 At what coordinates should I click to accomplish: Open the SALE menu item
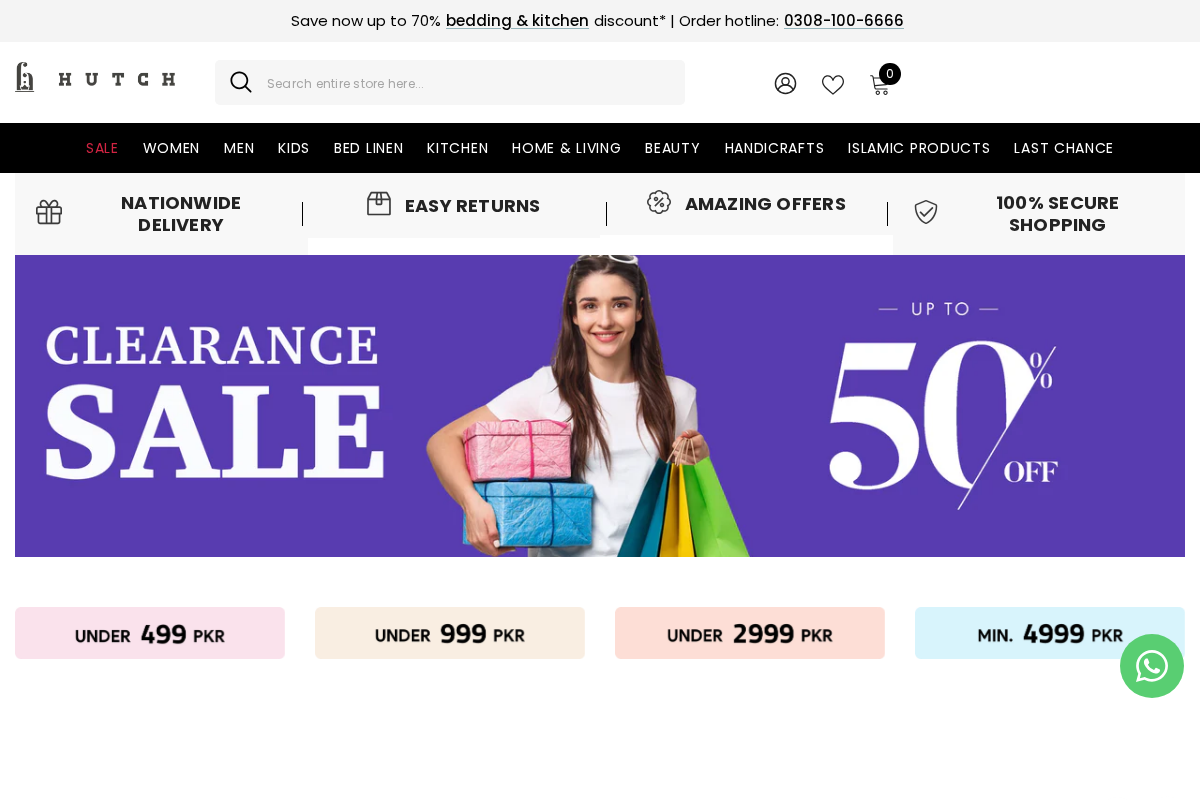point(102,148)
